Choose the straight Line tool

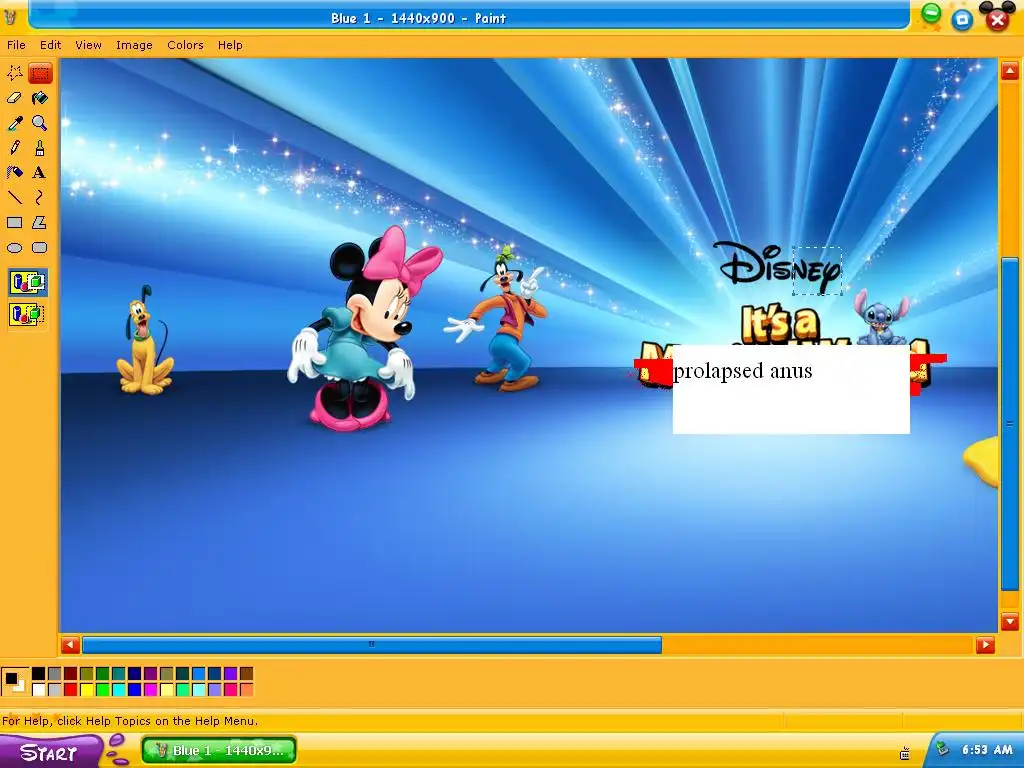coord(14,197)
